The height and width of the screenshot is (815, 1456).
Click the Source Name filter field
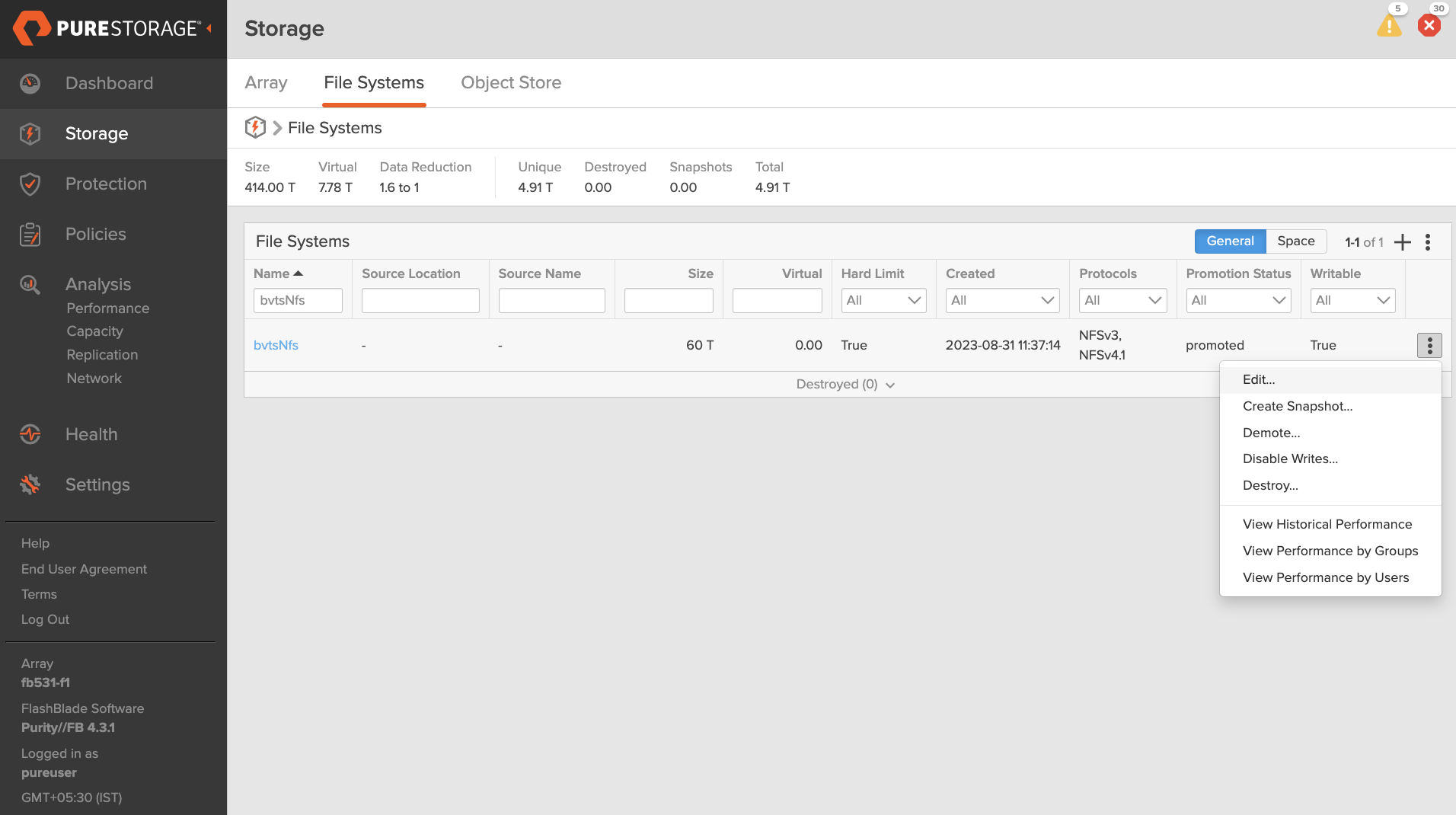tap(551, 300)
